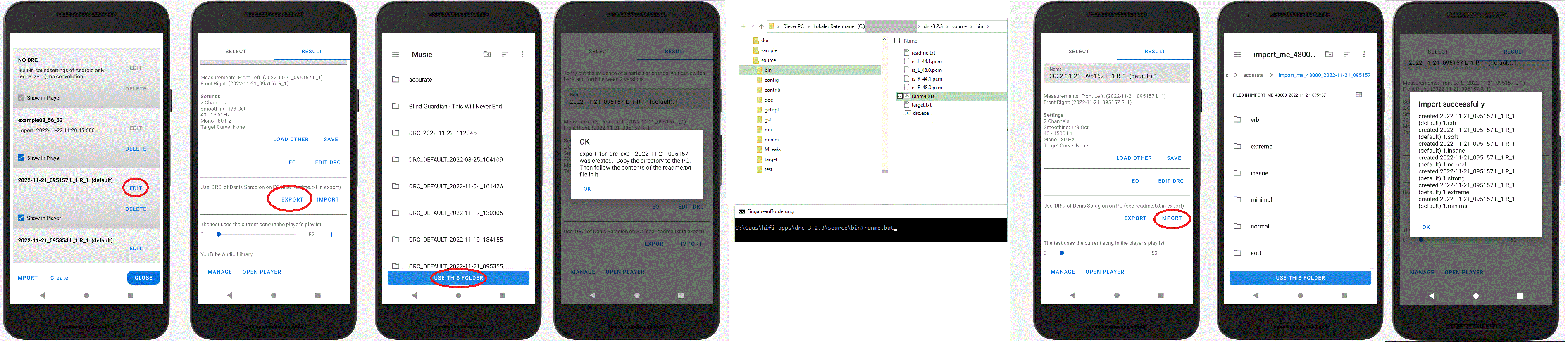
Task: Tap breadcrumb chevron after acourate in import_me picker
Action: tap(1271, 76)
